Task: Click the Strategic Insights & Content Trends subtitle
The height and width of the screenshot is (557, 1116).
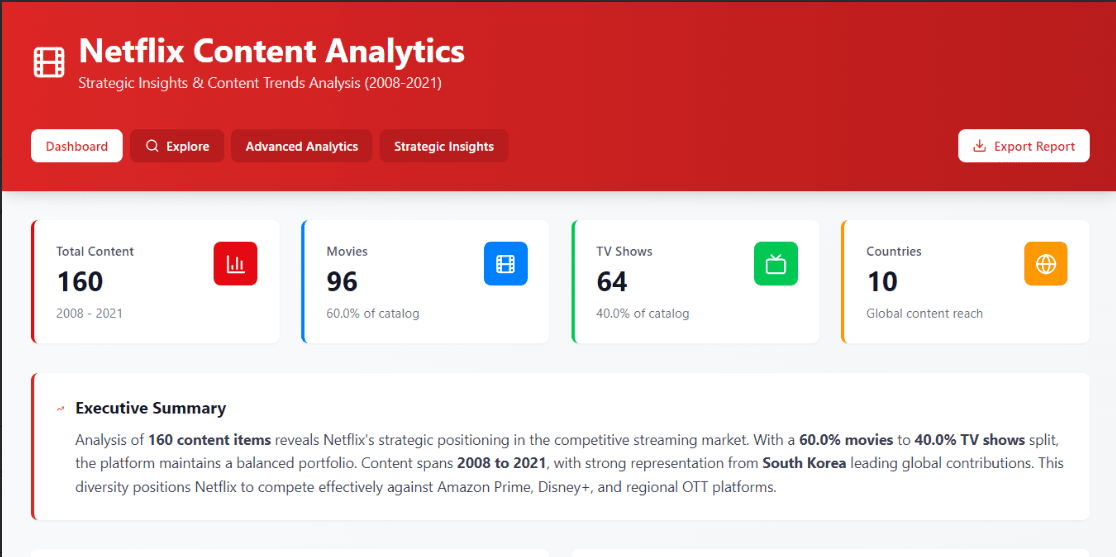Action: click(260, 83)
